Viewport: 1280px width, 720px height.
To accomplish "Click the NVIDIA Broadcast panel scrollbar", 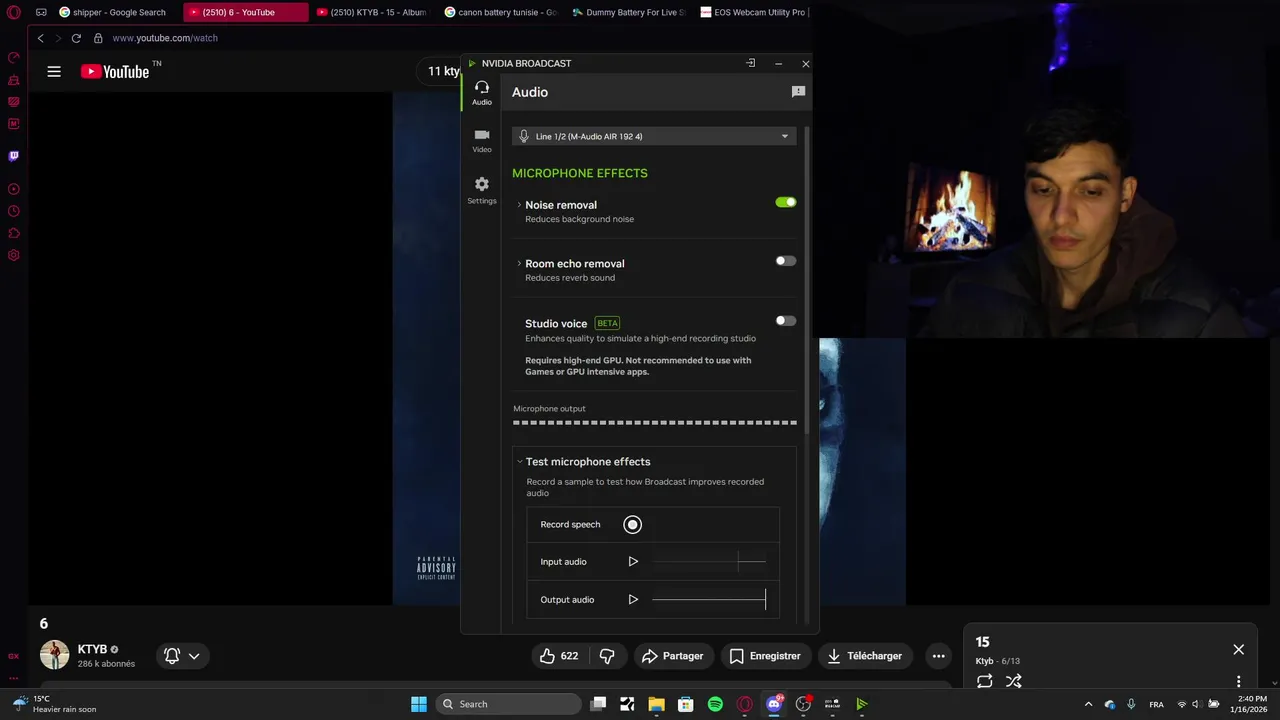I will (x=807, y=280).
